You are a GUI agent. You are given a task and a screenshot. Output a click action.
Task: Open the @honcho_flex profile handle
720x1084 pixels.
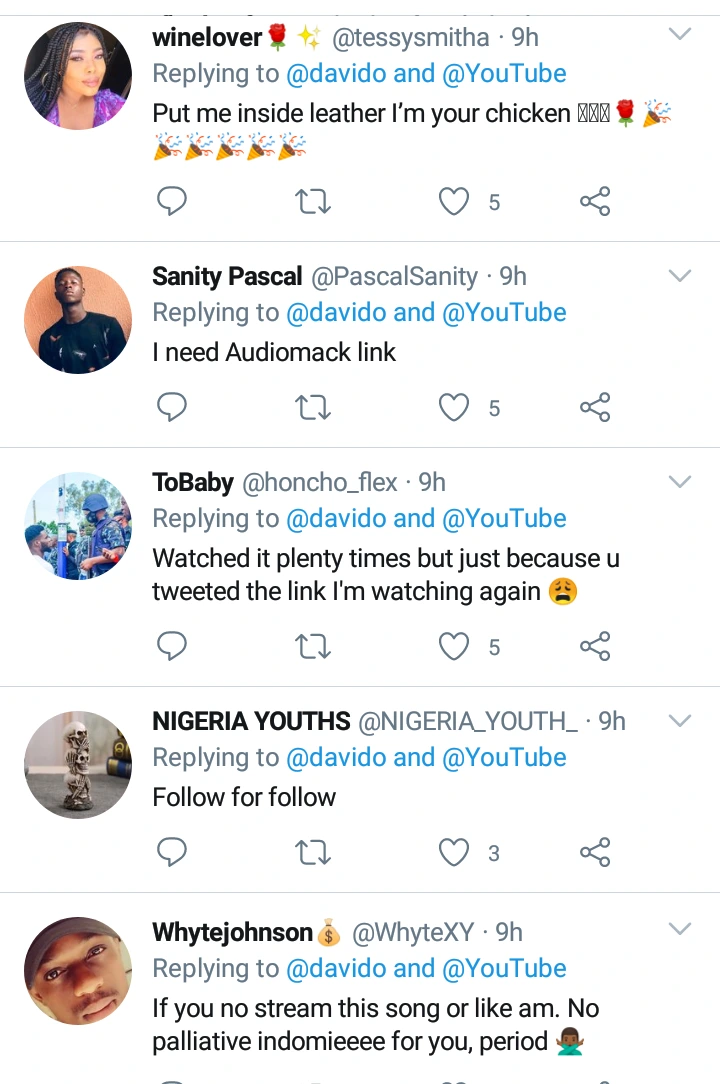click(319, 483)
